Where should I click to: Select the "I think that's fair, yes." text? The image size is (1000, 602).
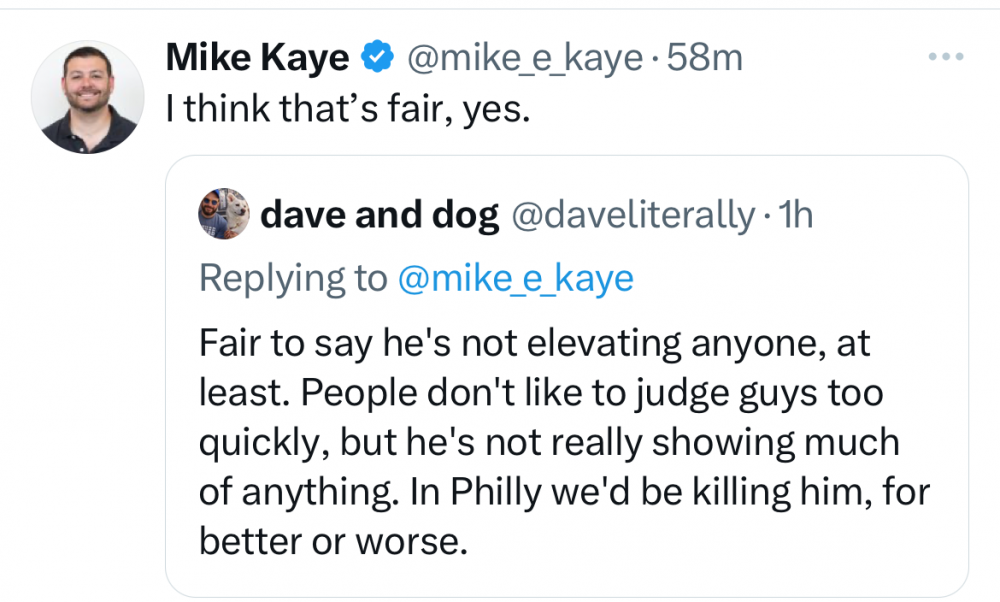346,109
